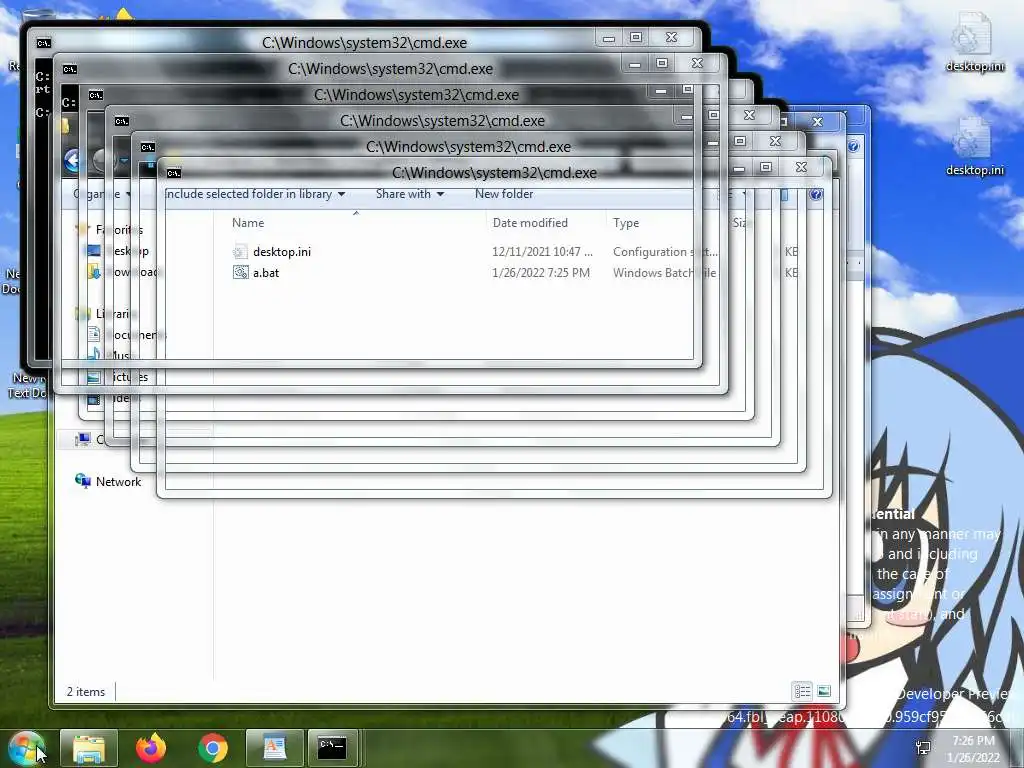1024x768 pixels.
Task: Switch to large icons view via status bar
Action: coord(824,690)
